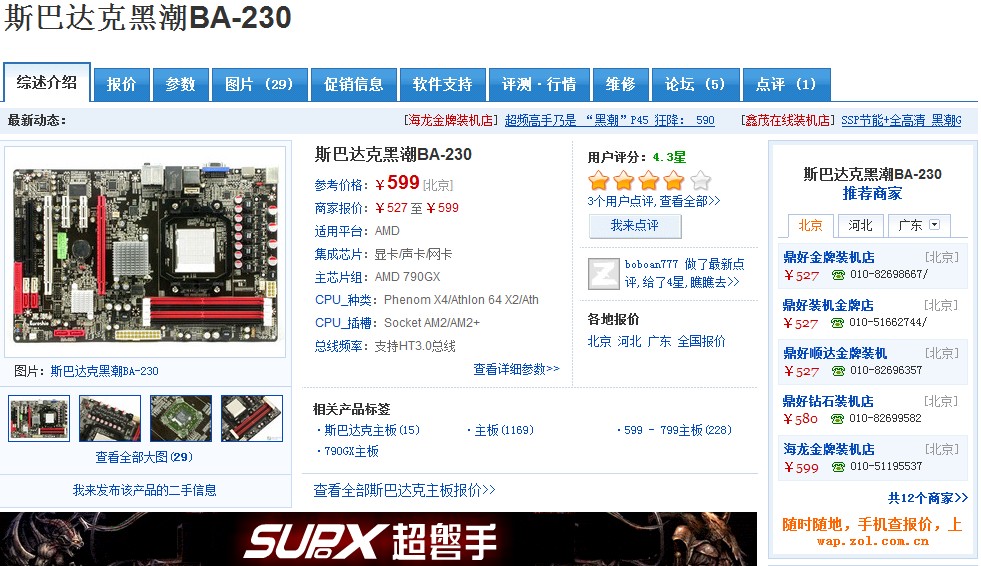This screenshot has height=566, width=981.
Task: Open 共12个商家>> link
Action: (x=928, y=498)
